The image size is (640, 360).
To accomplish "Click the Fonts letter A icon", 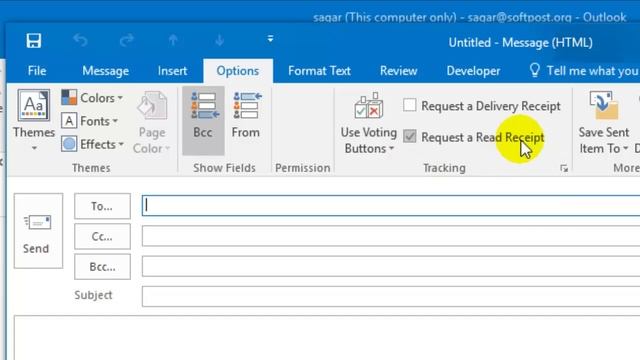I will tap(69, 121).
